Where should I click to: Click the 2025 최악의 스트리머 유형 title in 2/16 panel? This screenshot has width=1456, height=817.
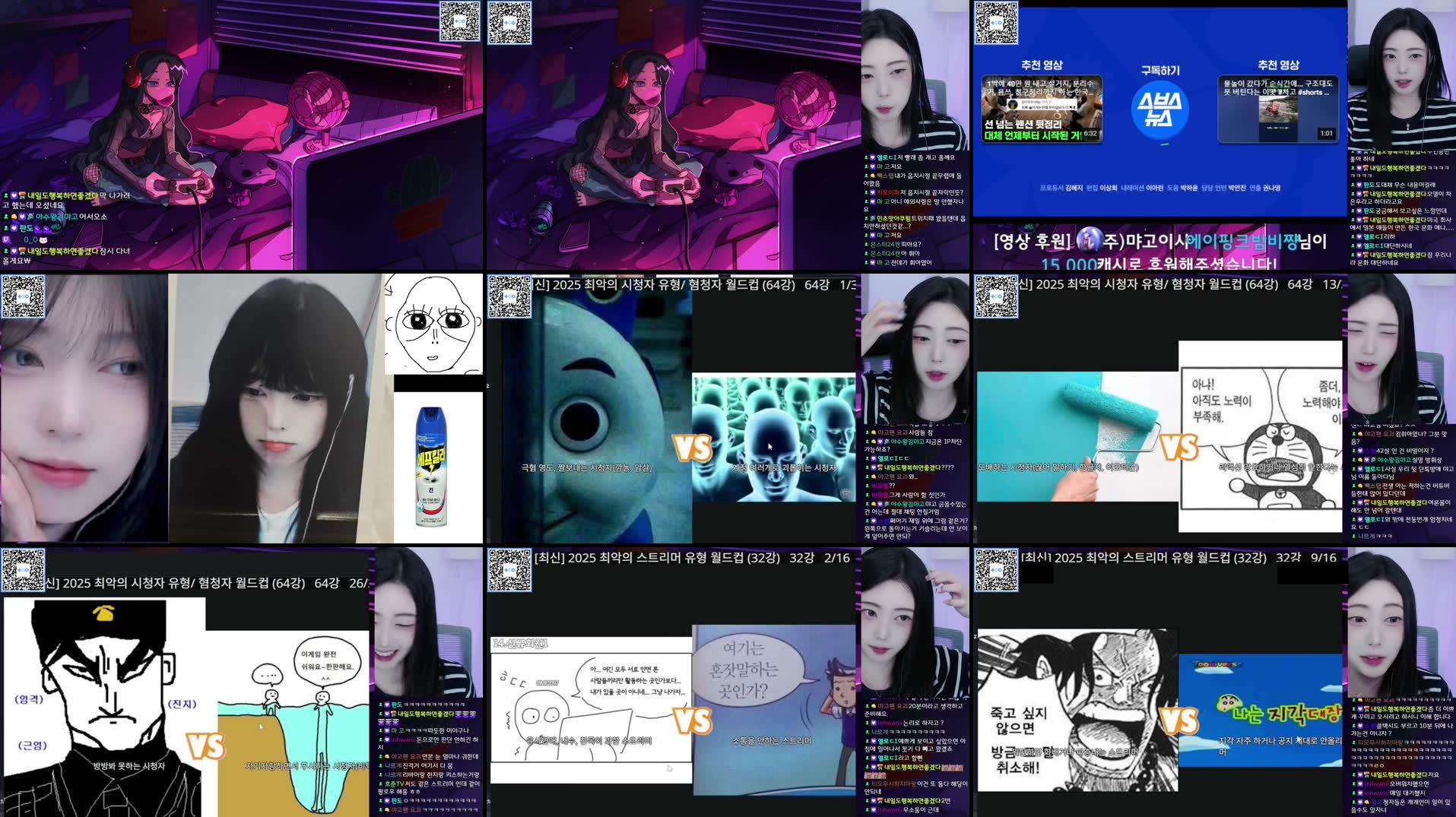[657, 557]
